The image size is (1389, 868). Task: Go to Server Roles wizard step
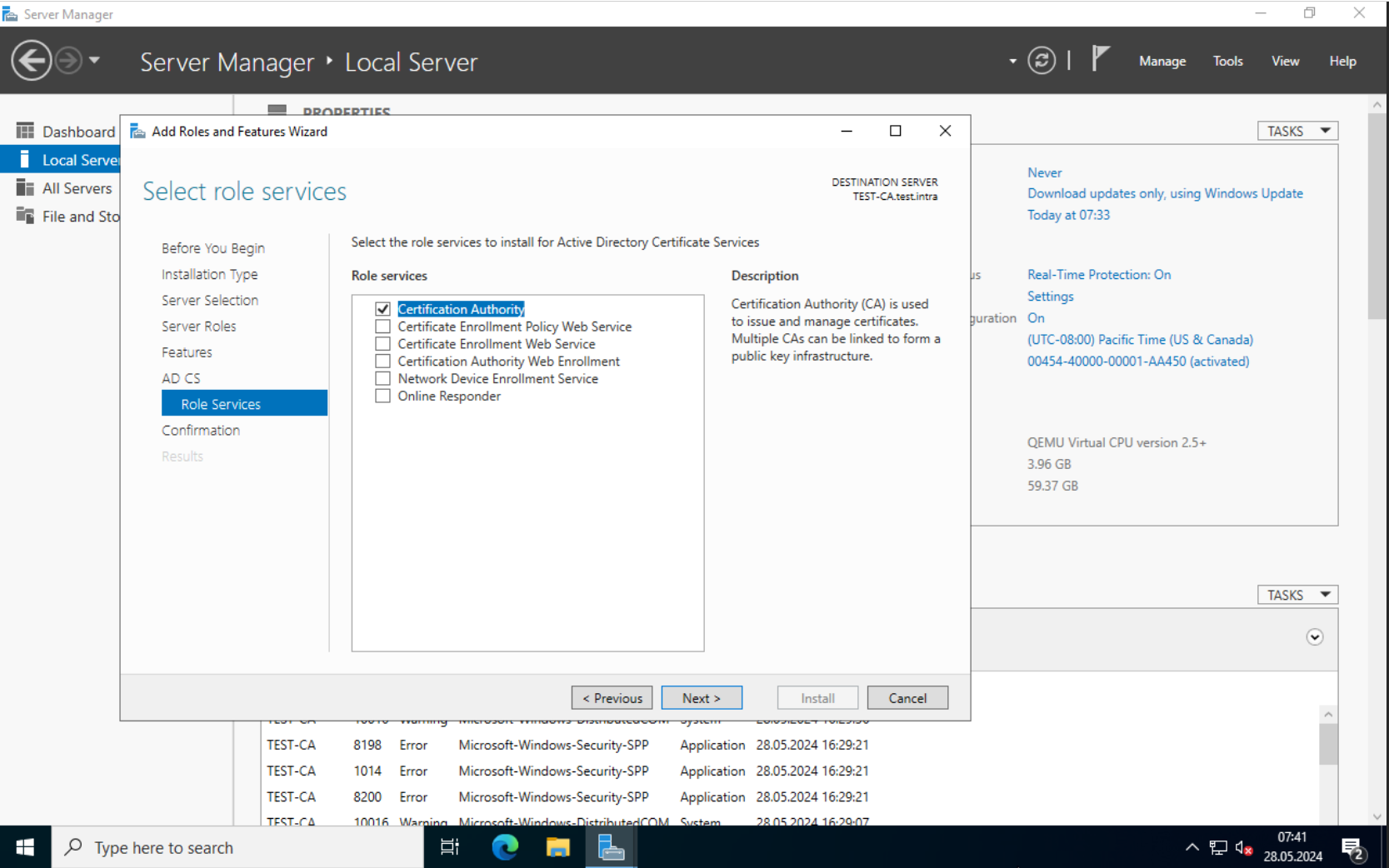198,326
